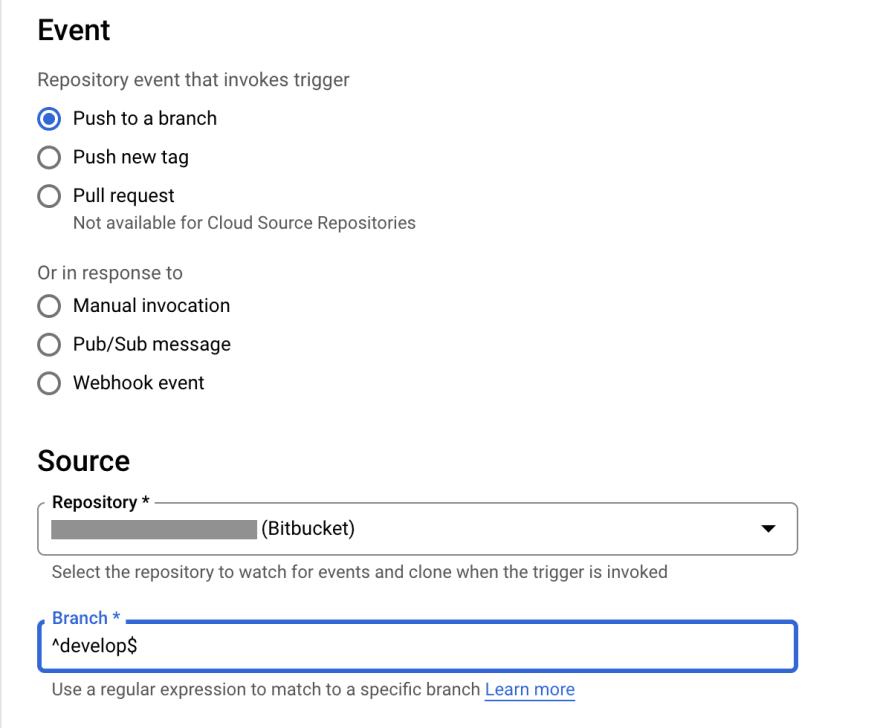880x728 pixels.
Task: Click the "Pub/Sub message" label text
Action: 152,344
